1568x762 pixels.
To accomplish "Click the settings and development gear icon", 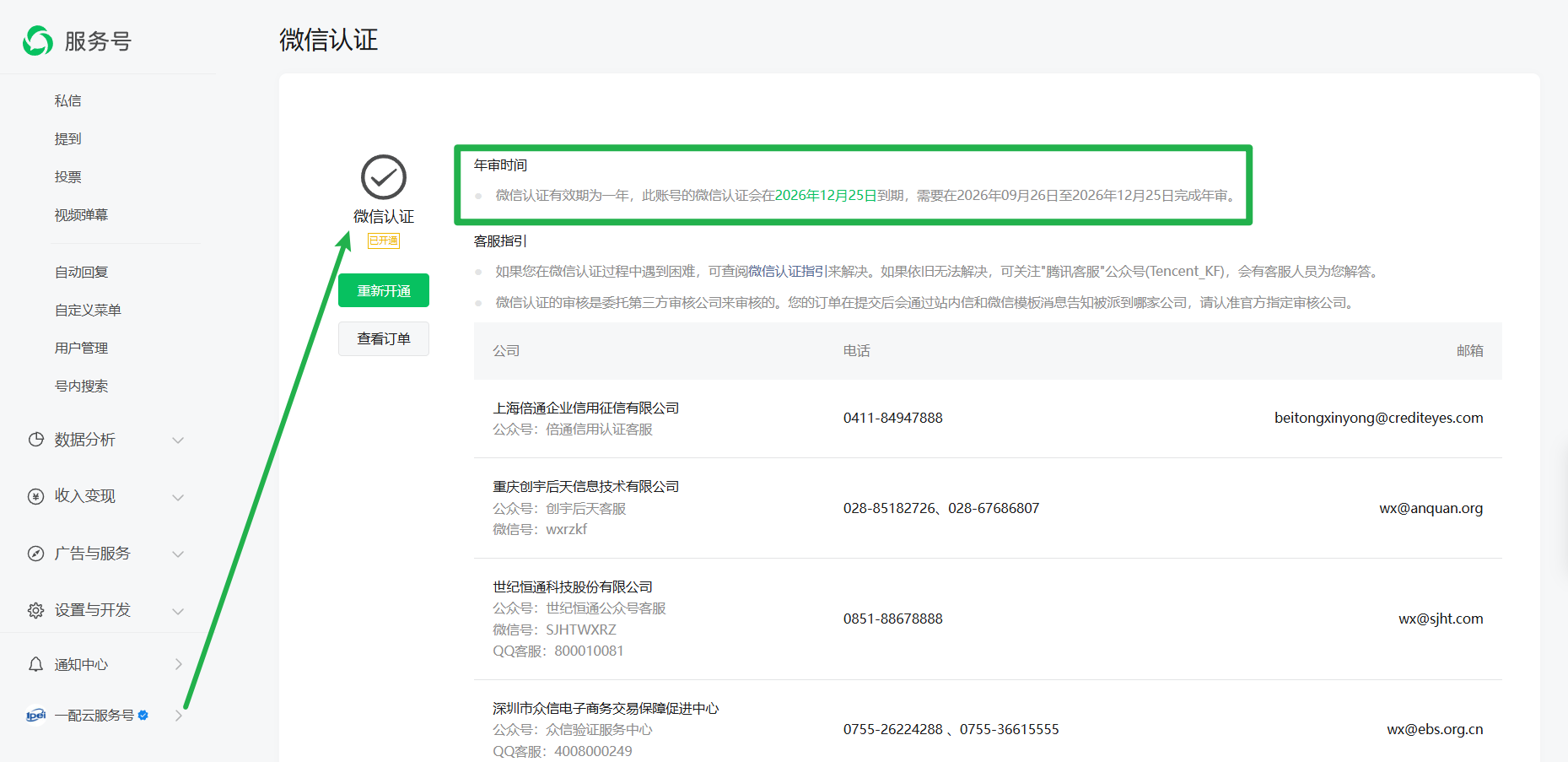I will click(x=35, y=610).
